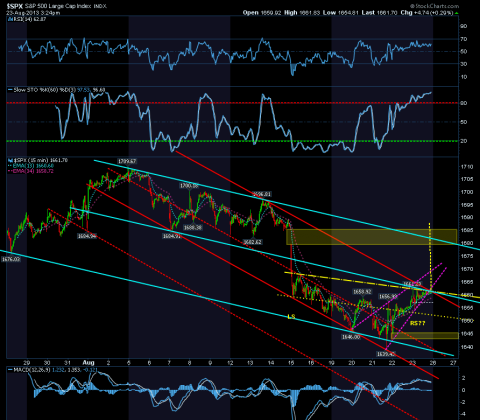Click the 1646.00 low price label
The height and width of the screenshot is (420, 480).
[351, 337]
